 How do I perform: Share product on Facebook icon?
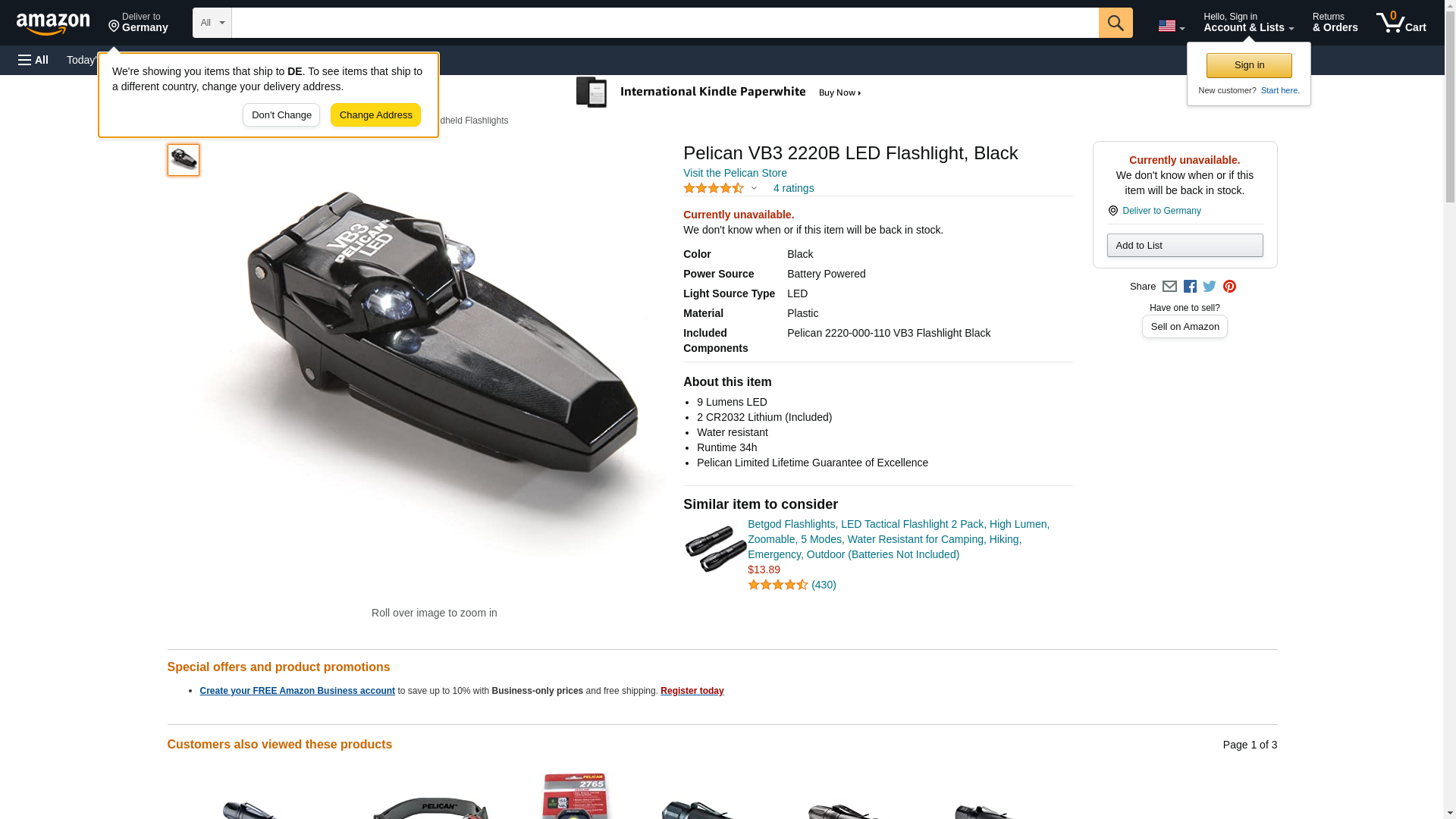point(1190,287)
